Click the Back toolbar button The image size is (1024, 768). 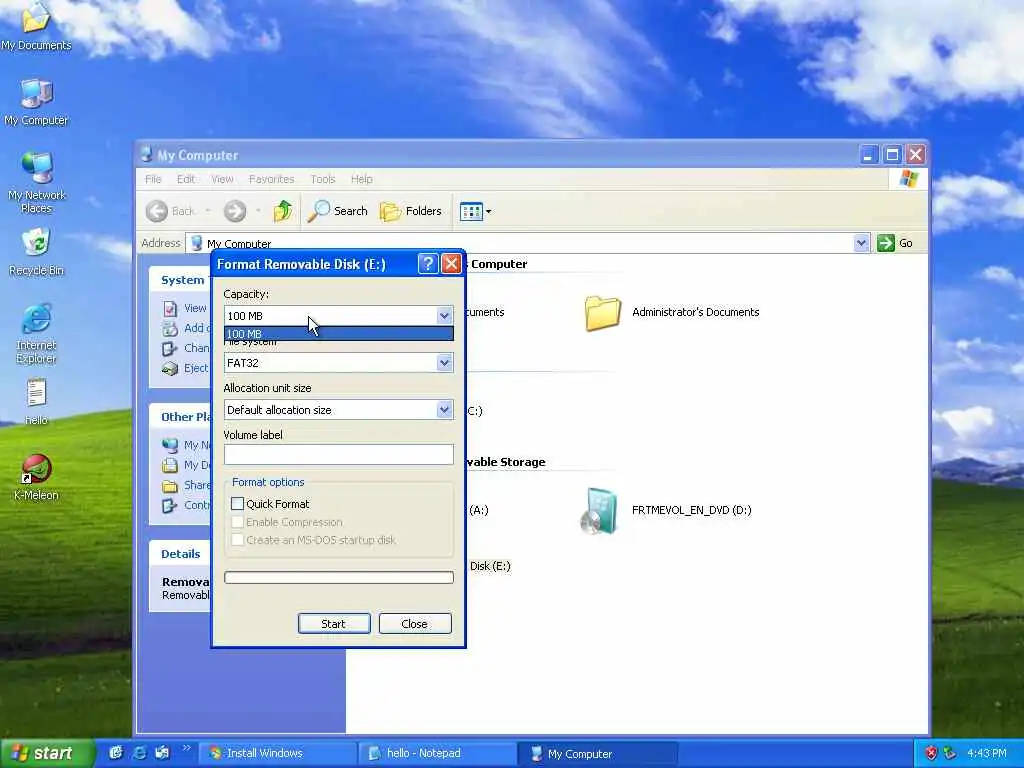[x=170, y=211]
